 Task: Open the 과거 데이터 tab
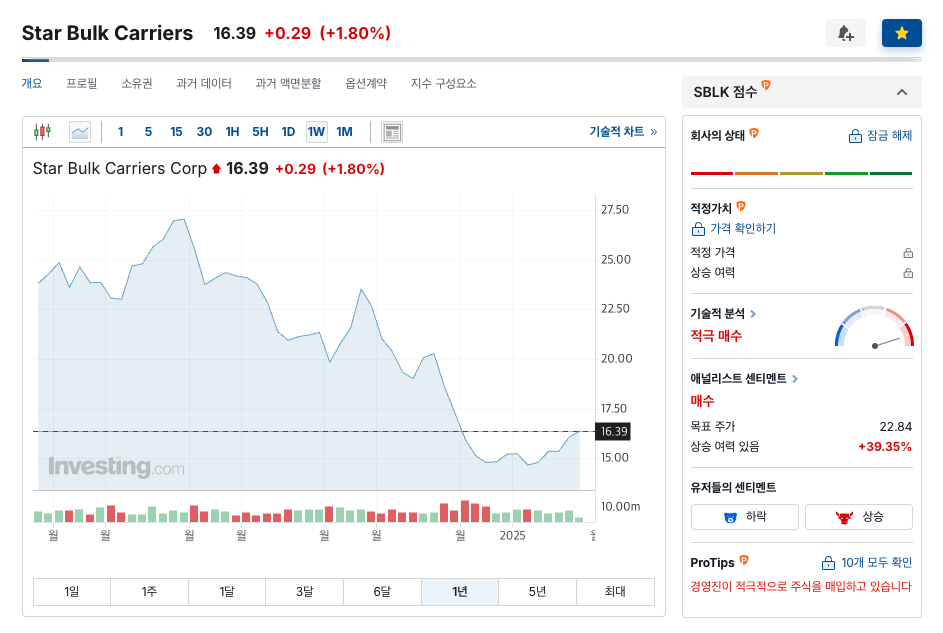click(203, 84)
